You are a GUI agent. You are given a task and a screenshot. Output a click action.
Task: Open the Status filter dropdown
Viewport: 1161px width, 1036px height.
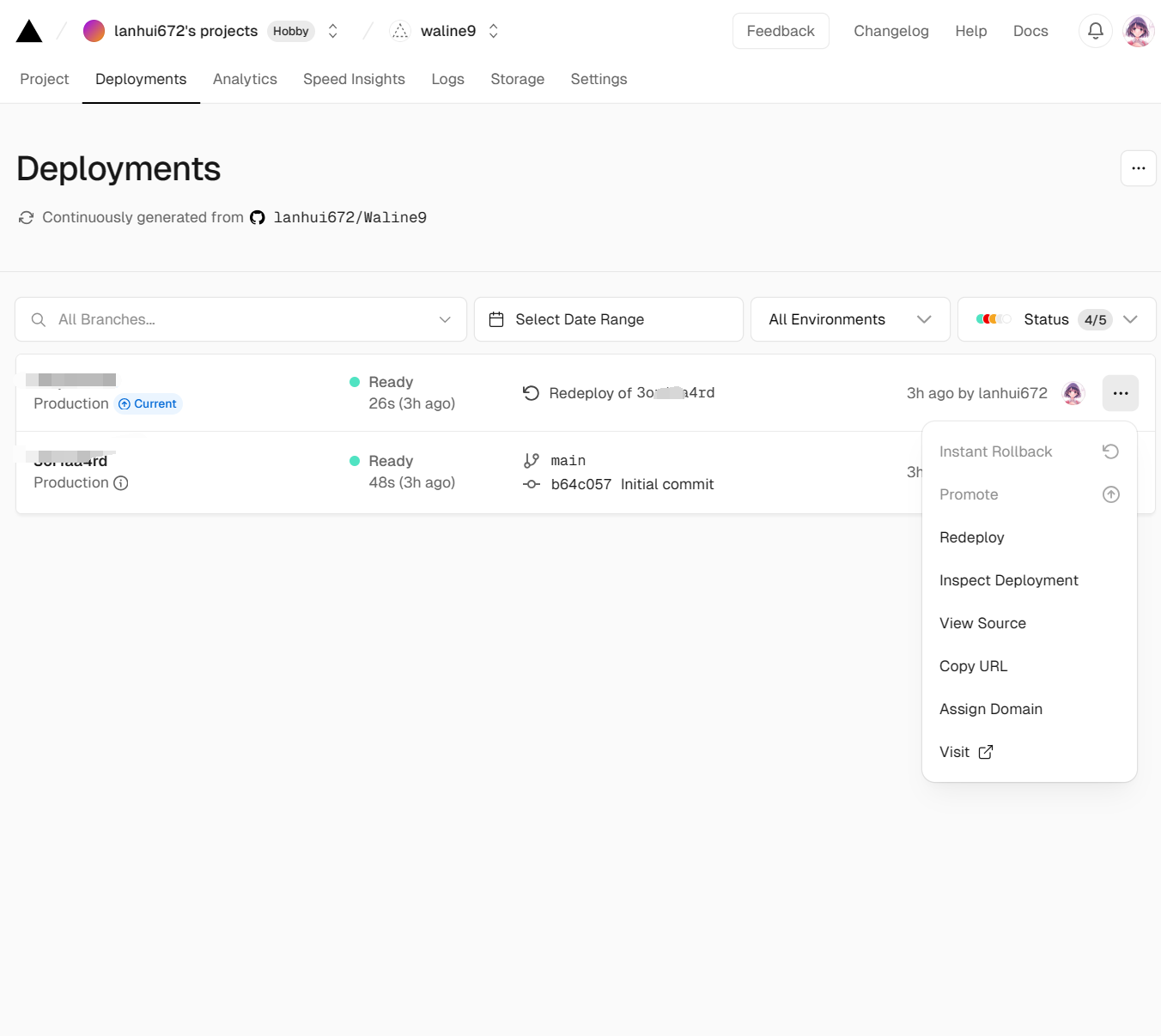1056,319
